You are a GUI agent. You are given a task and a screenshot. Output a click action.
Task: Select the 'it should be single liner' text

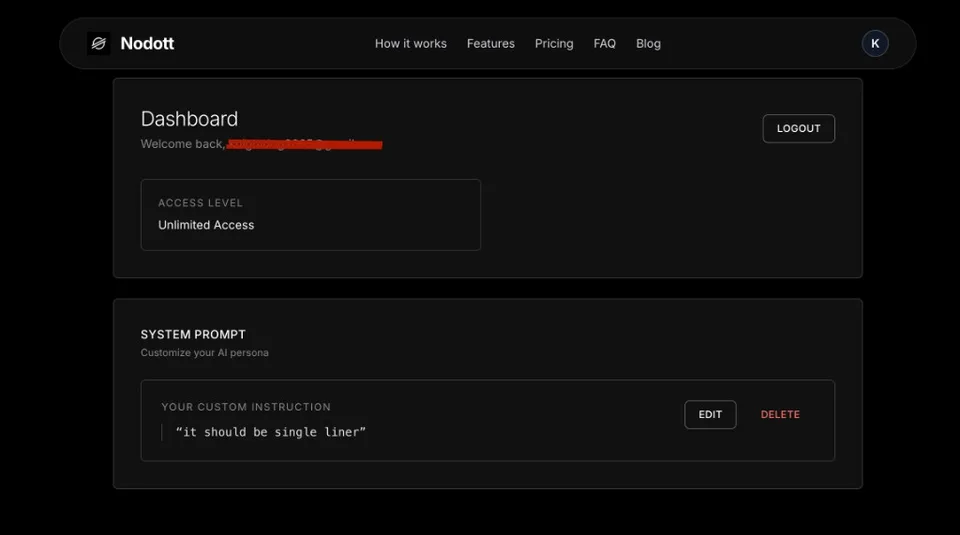[271, 432]
